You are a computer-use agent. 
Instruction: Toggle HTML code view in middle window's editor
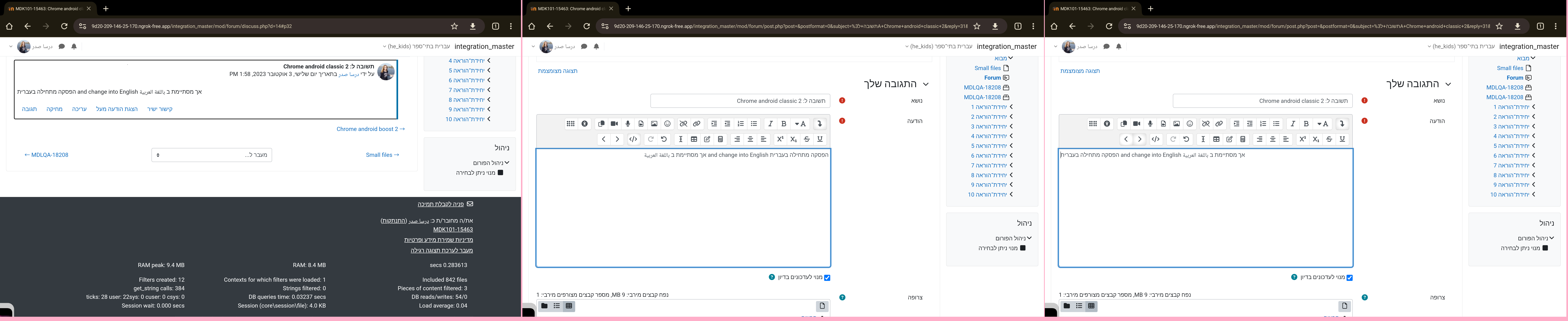coord(634,139)
